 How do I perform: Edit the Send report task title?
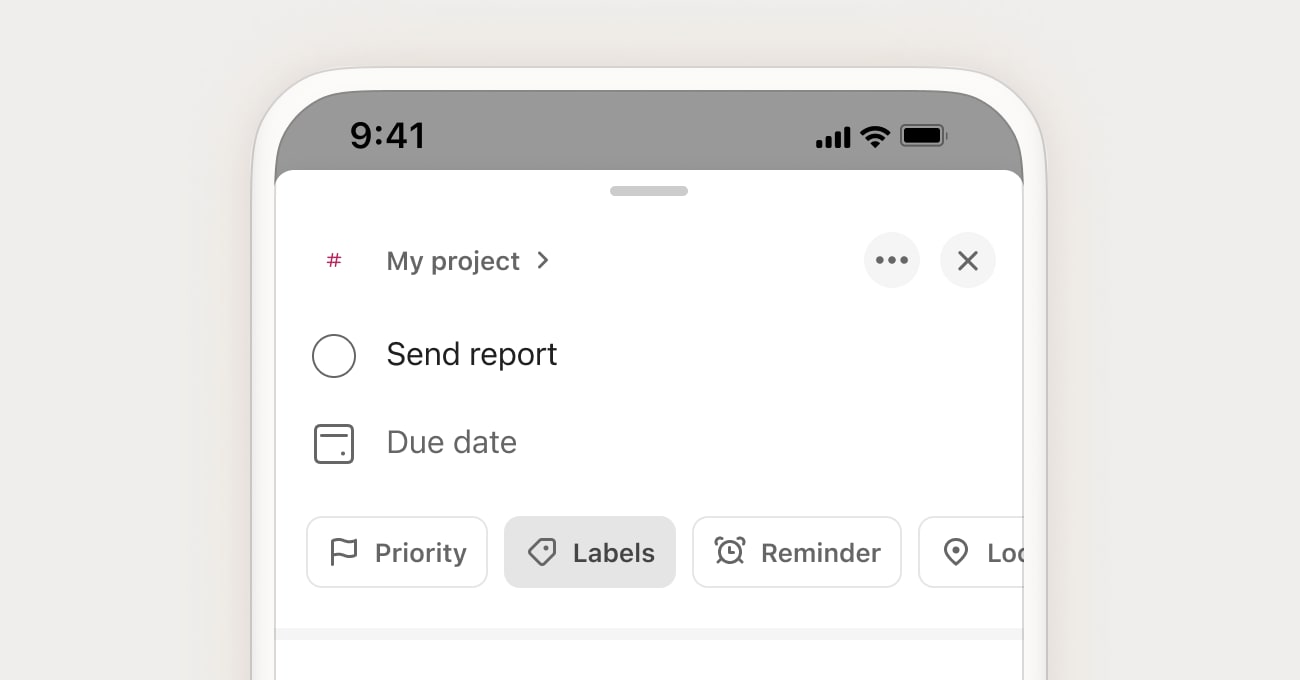(x=472, y=355)
